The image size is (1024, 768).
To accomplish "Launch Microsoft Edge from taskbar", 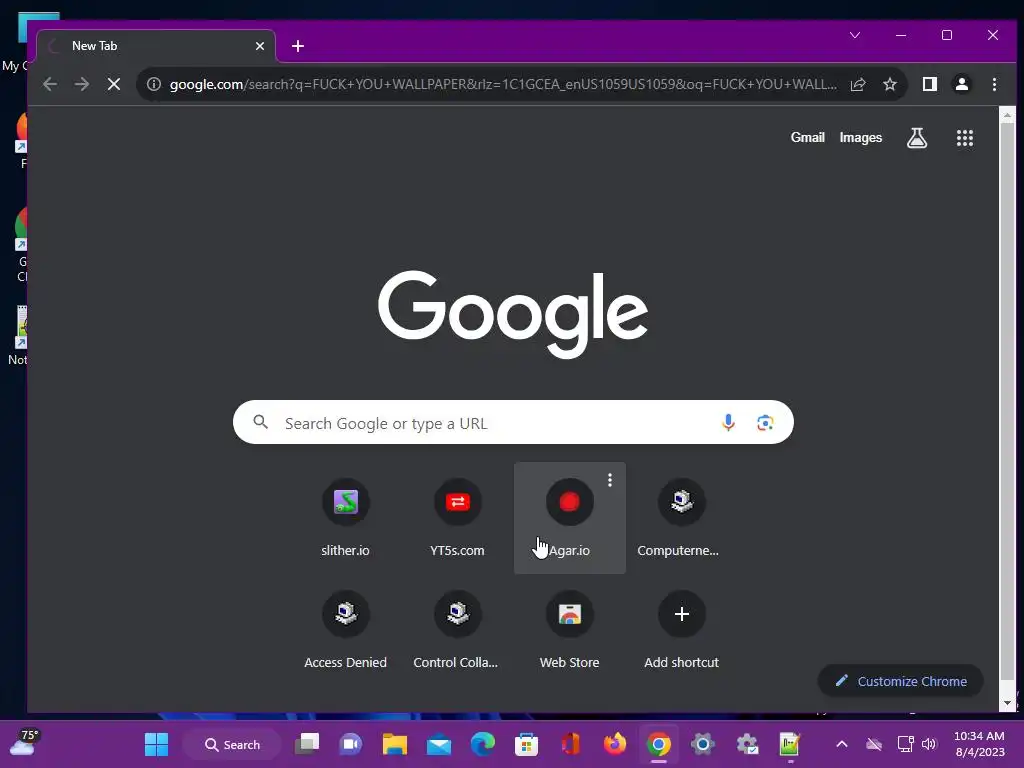I will click(483, 744).
